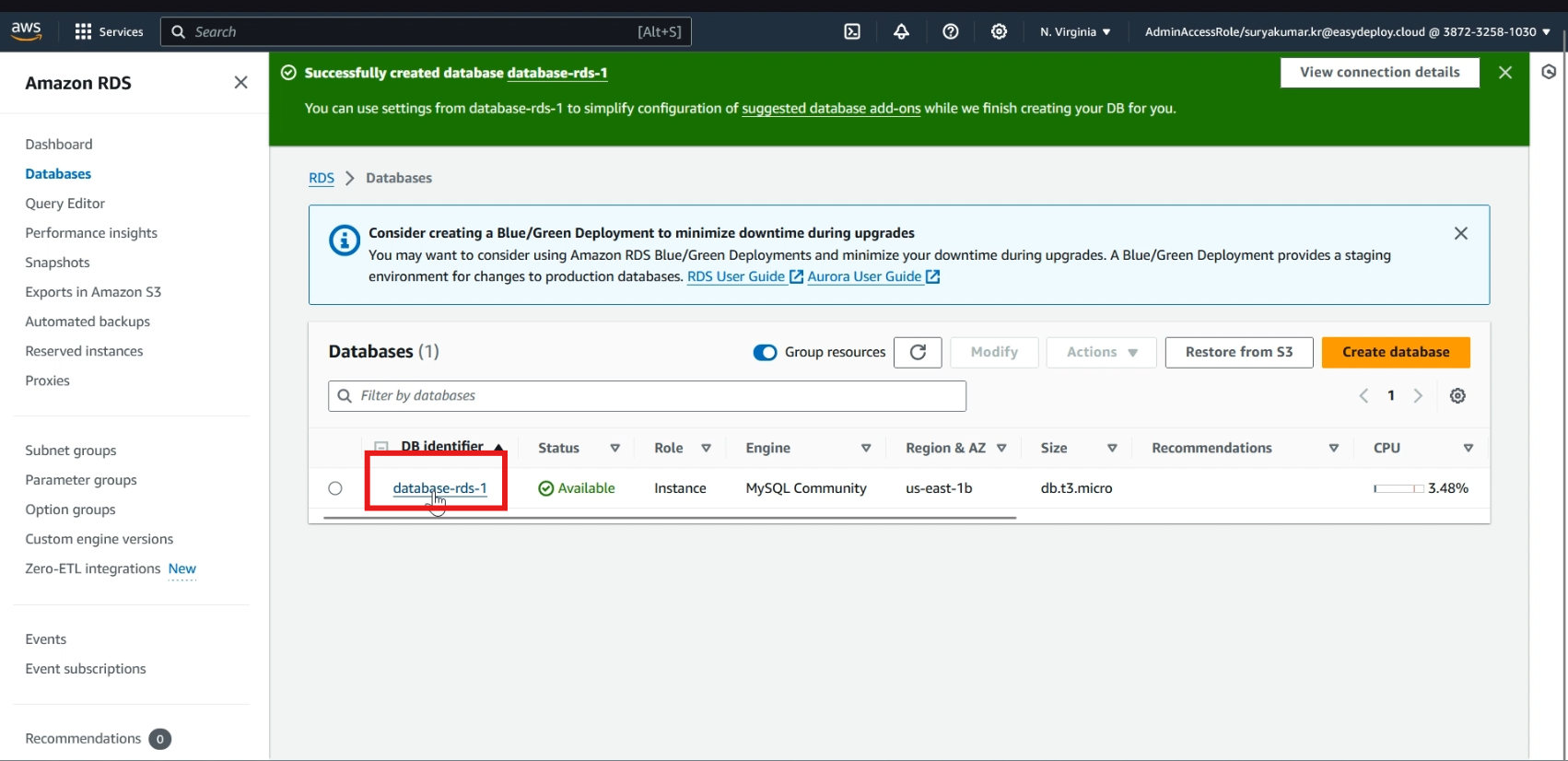The height and width of the screenshot is (761, 1568).
Task: Go to Performance insights
Action: (x=91, y=232)
